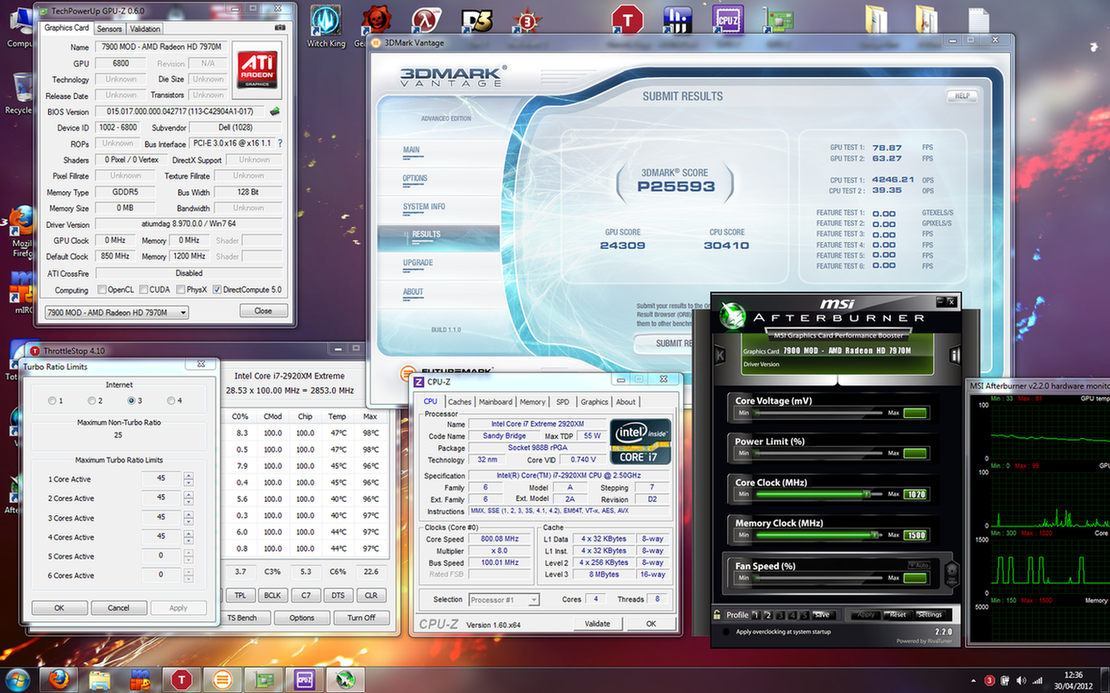Select Afterburner profile slot 1
1110x693 pixels.
tap(756, 614)
